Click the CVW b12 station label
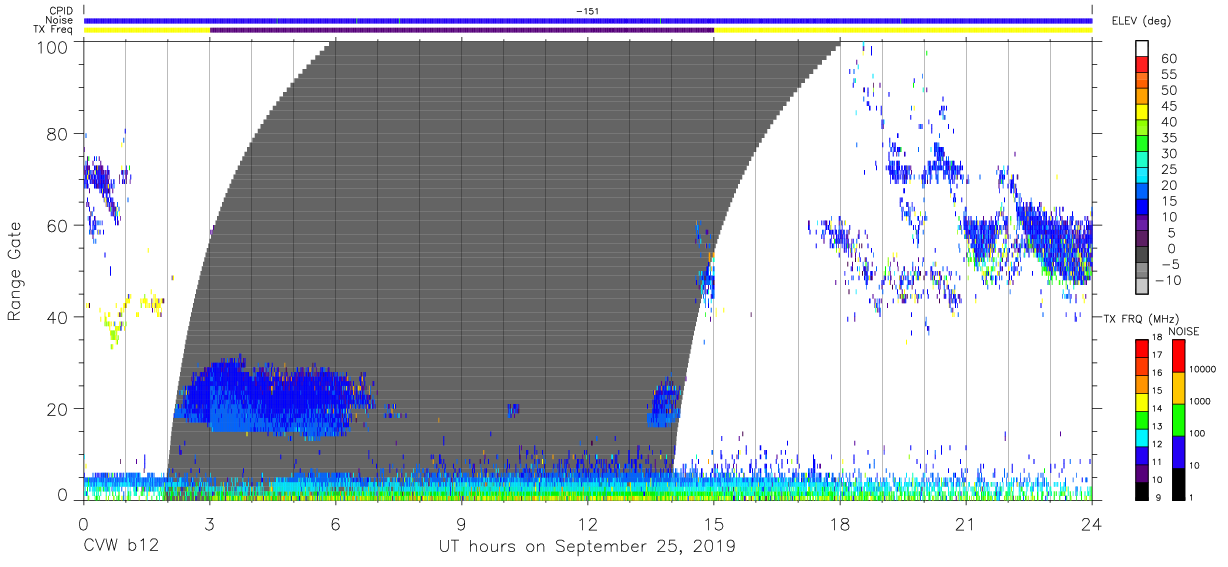 121,547
